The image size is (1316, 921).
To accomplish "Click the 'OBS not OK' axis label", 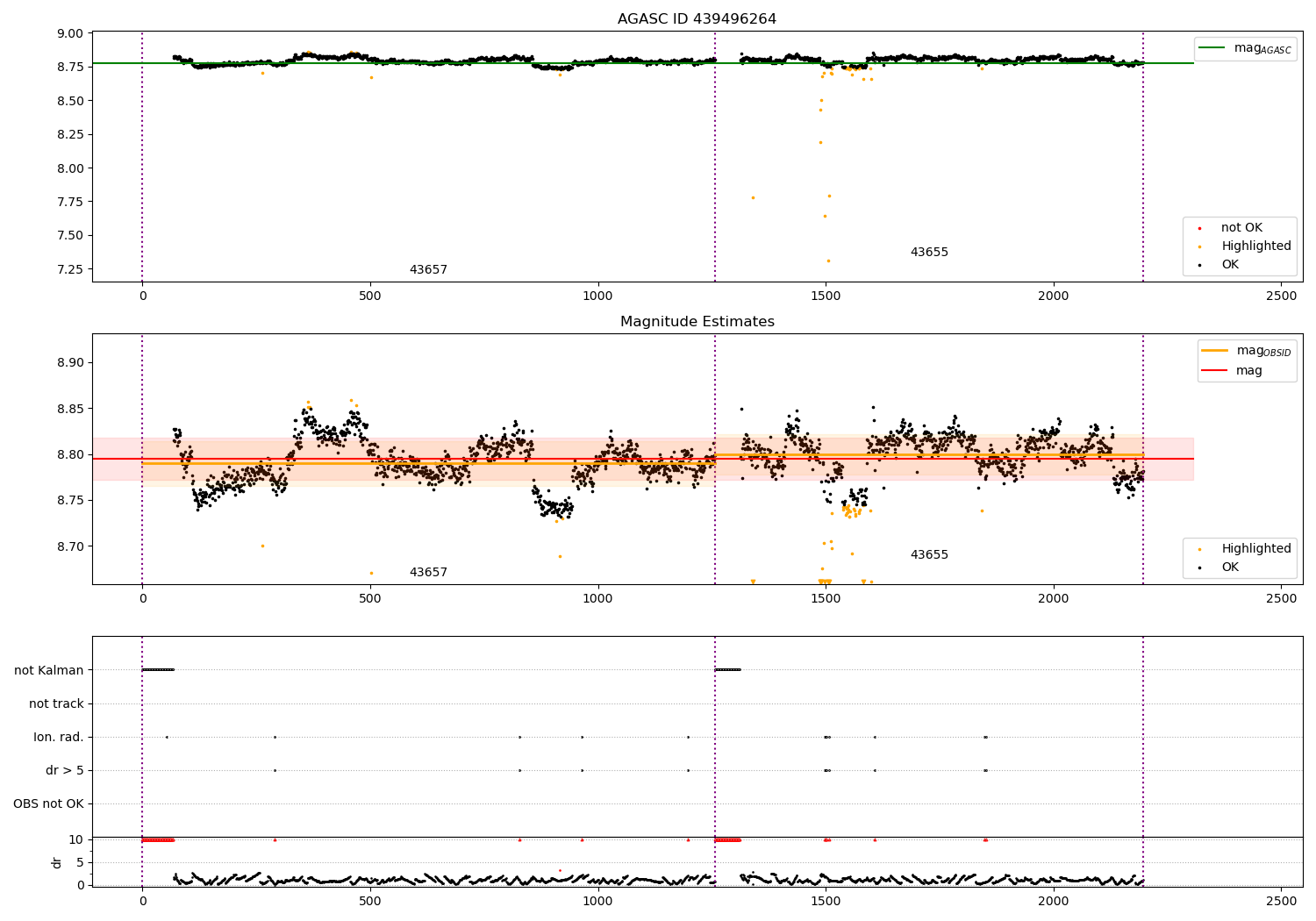I will [49, 803].
